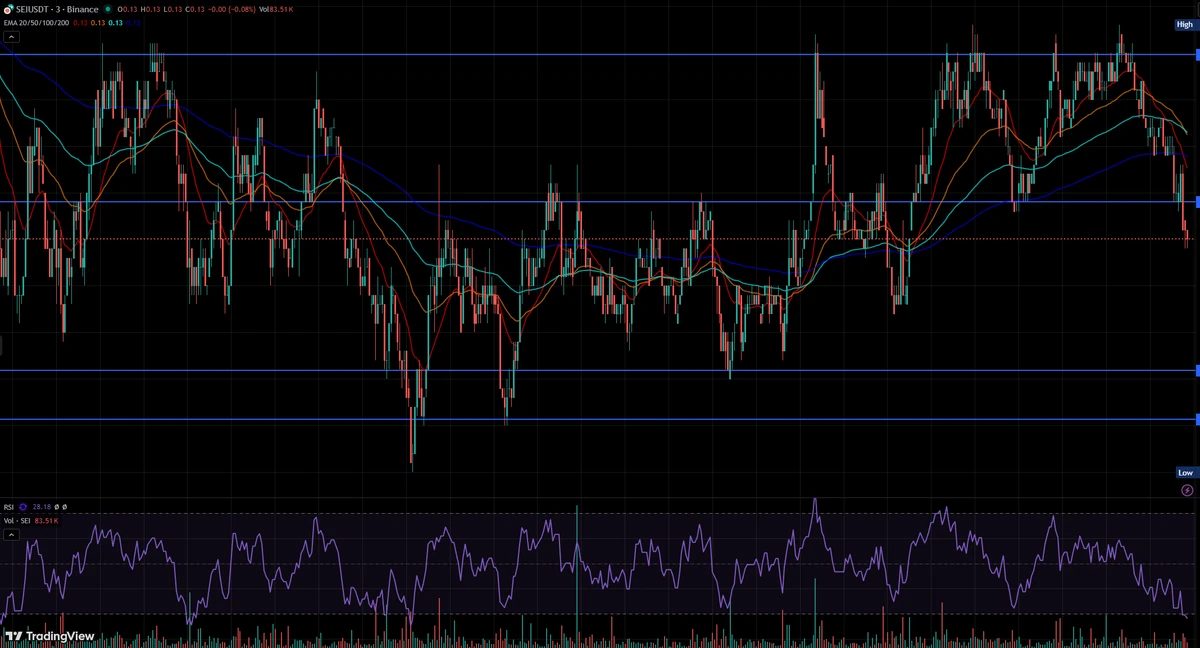Select the EMA 20/50/100/200 indicator label
Screen dimensions: 1200x648
click(x=36, y=23)
